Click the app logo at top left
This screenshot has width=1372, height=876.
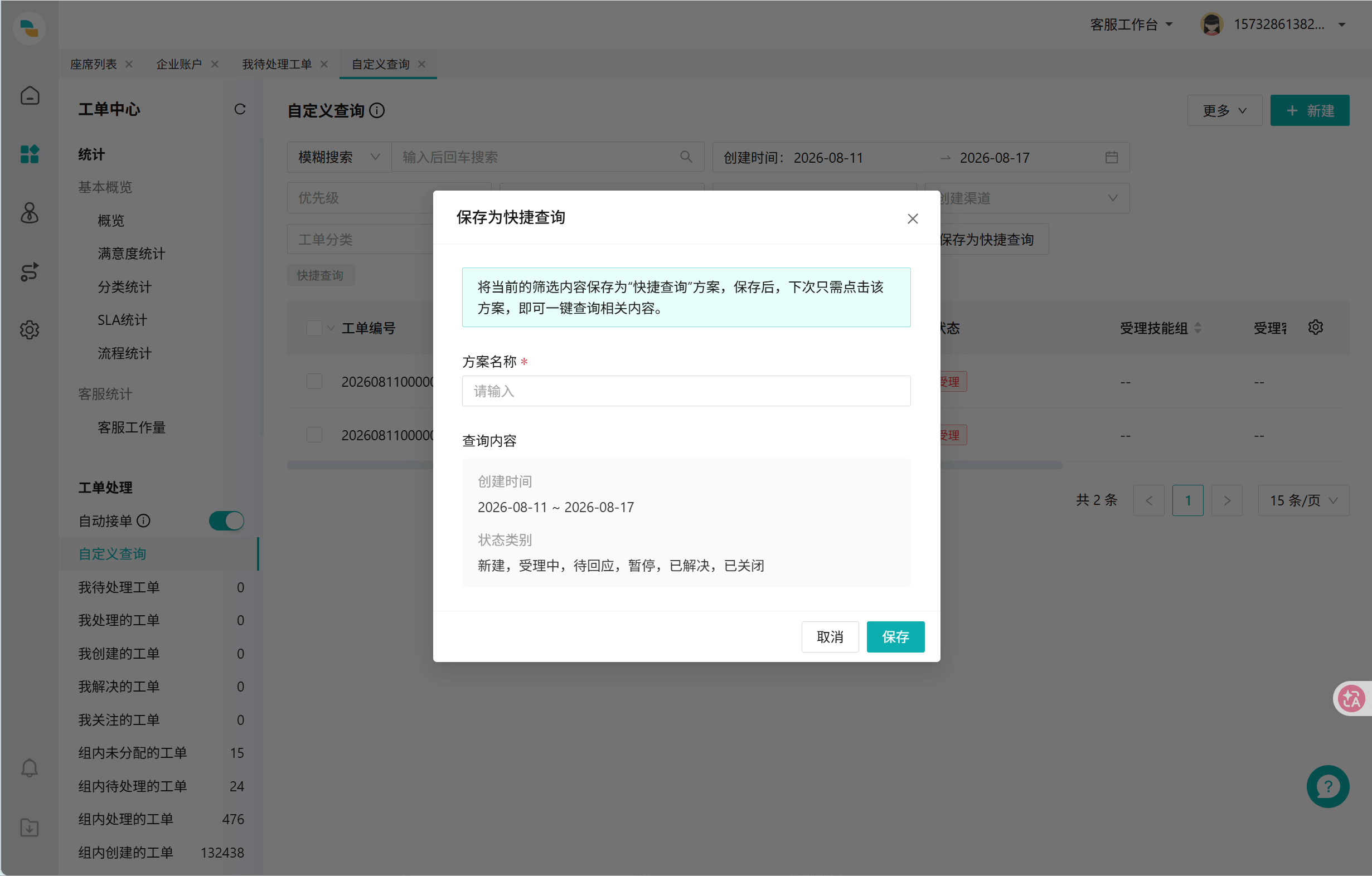click(28, 28)
